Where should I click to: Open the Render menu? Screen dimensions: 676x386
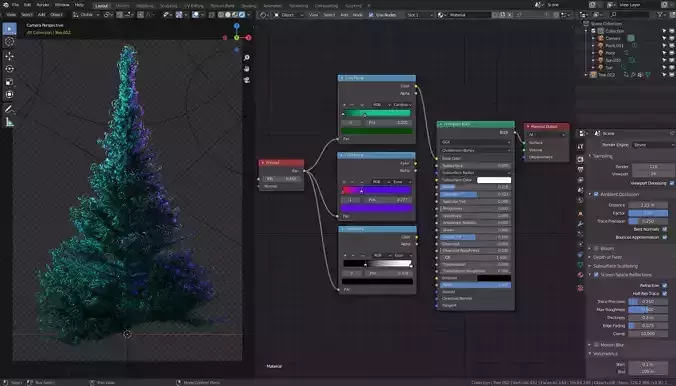[43, 5]
